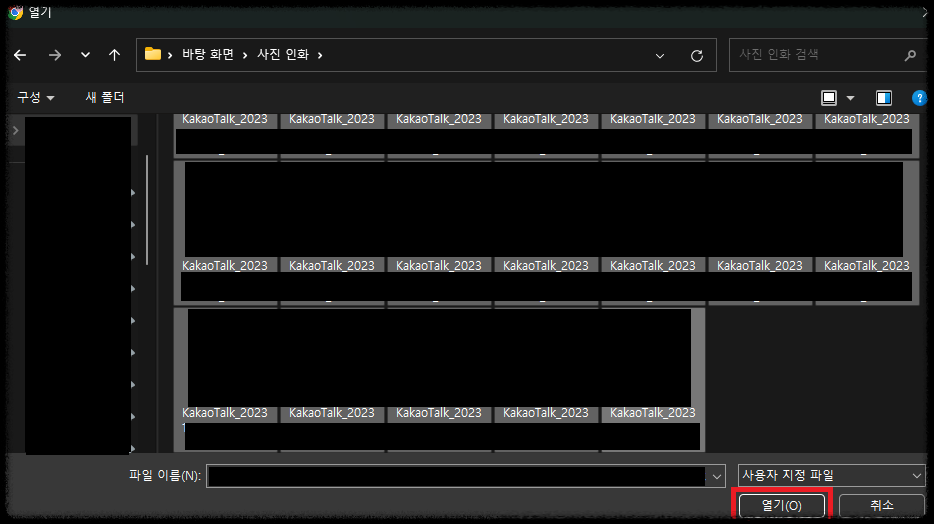
Task: Click the 열기(O) button
Action: [782, 506]
